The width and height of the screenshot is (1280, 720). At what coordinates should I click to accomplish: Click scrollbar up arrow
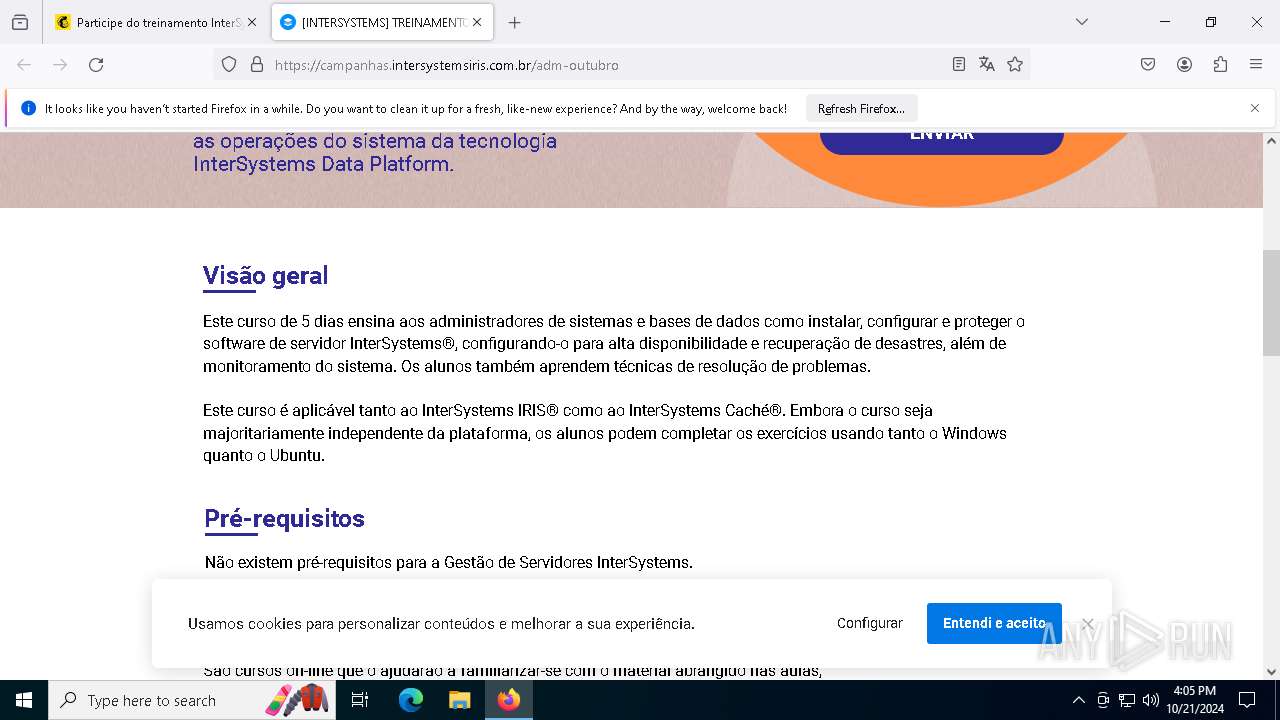[1271, 141]
